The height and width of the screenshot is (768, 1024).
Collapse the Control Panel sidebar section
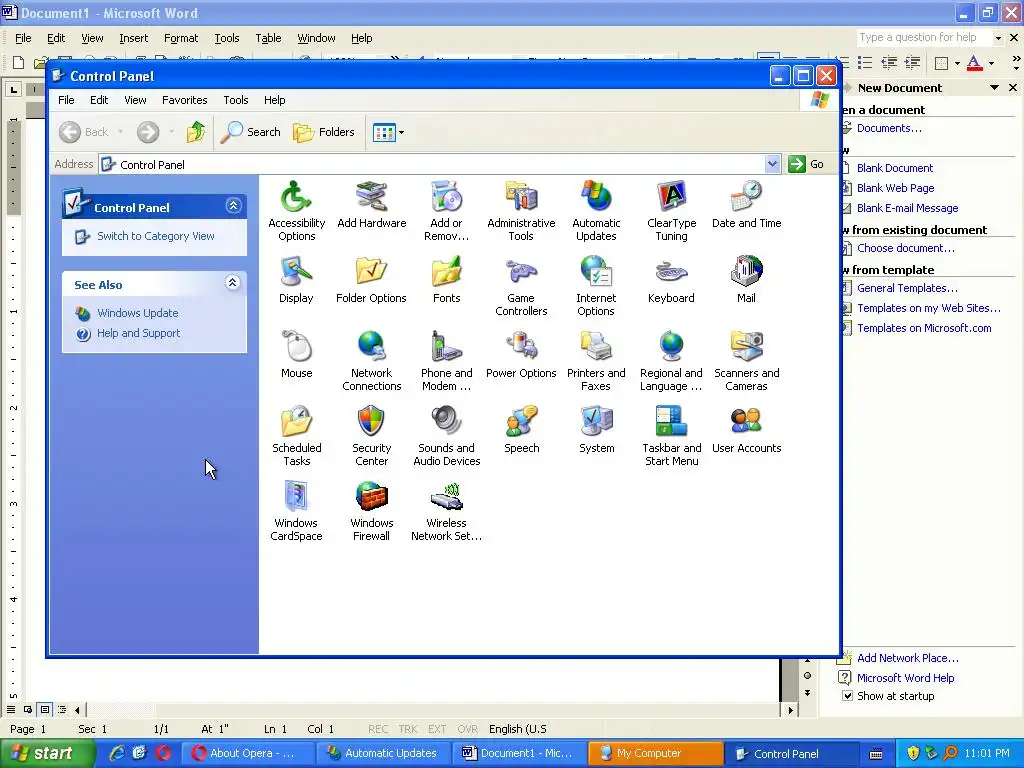point(233,206)
